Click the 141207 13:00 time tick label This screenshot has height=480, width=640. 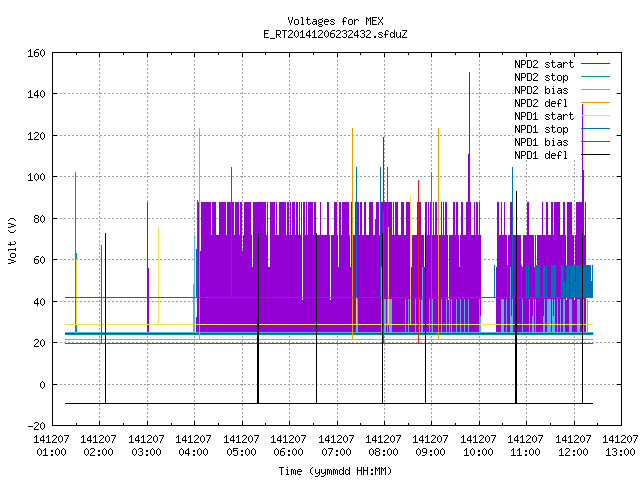pyautogui.click(x=620, y=446)
